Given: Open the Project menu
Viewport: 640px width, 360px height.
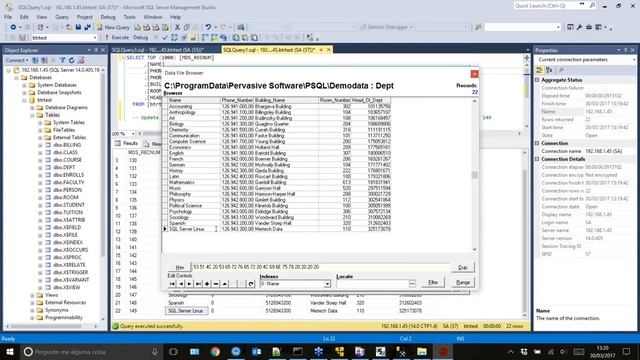Looking at the screenshot, I should pos(84,17).
